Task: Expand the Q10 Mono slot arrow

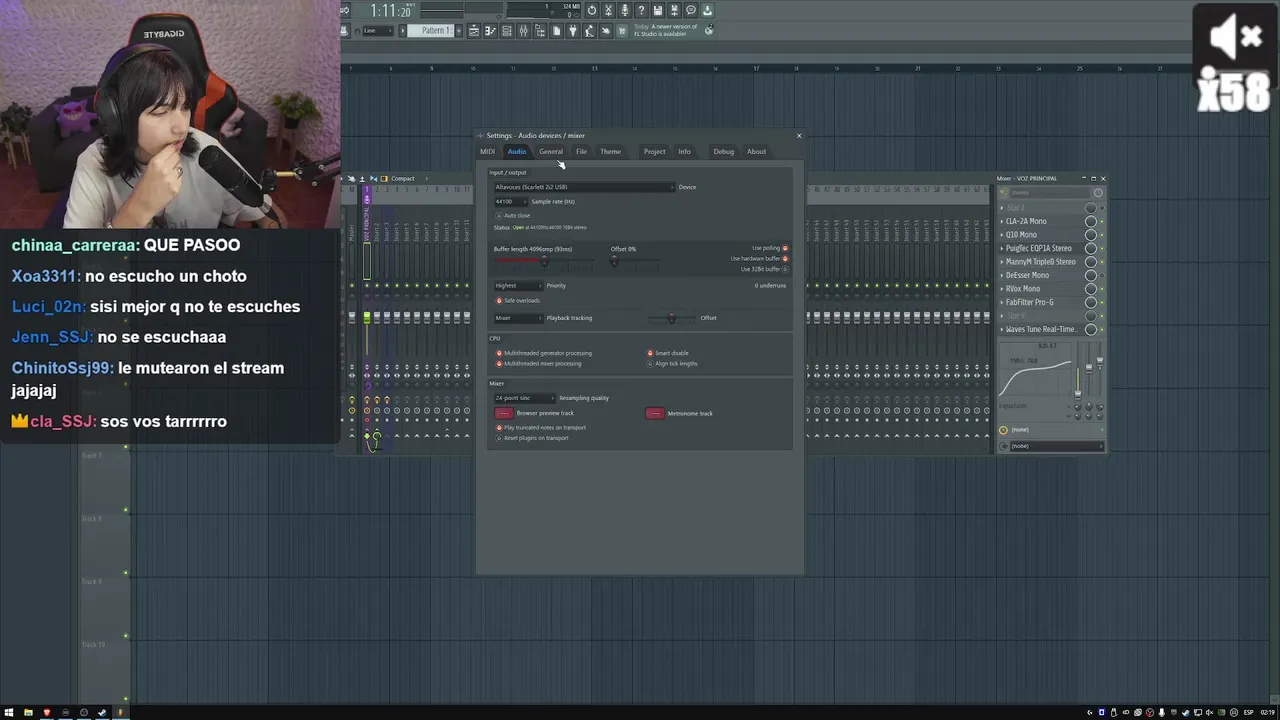Action: [1002, 235]
